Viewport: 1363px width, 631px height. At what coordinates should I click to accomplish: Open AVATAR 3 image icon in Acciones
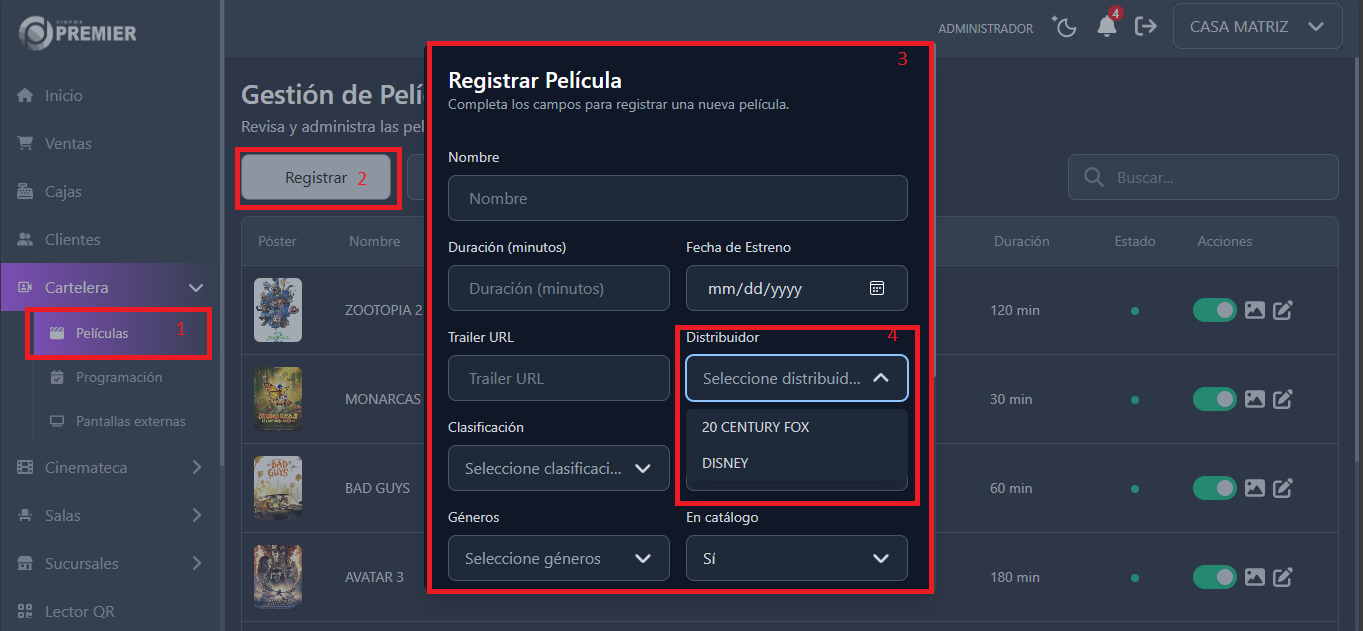1255,577
